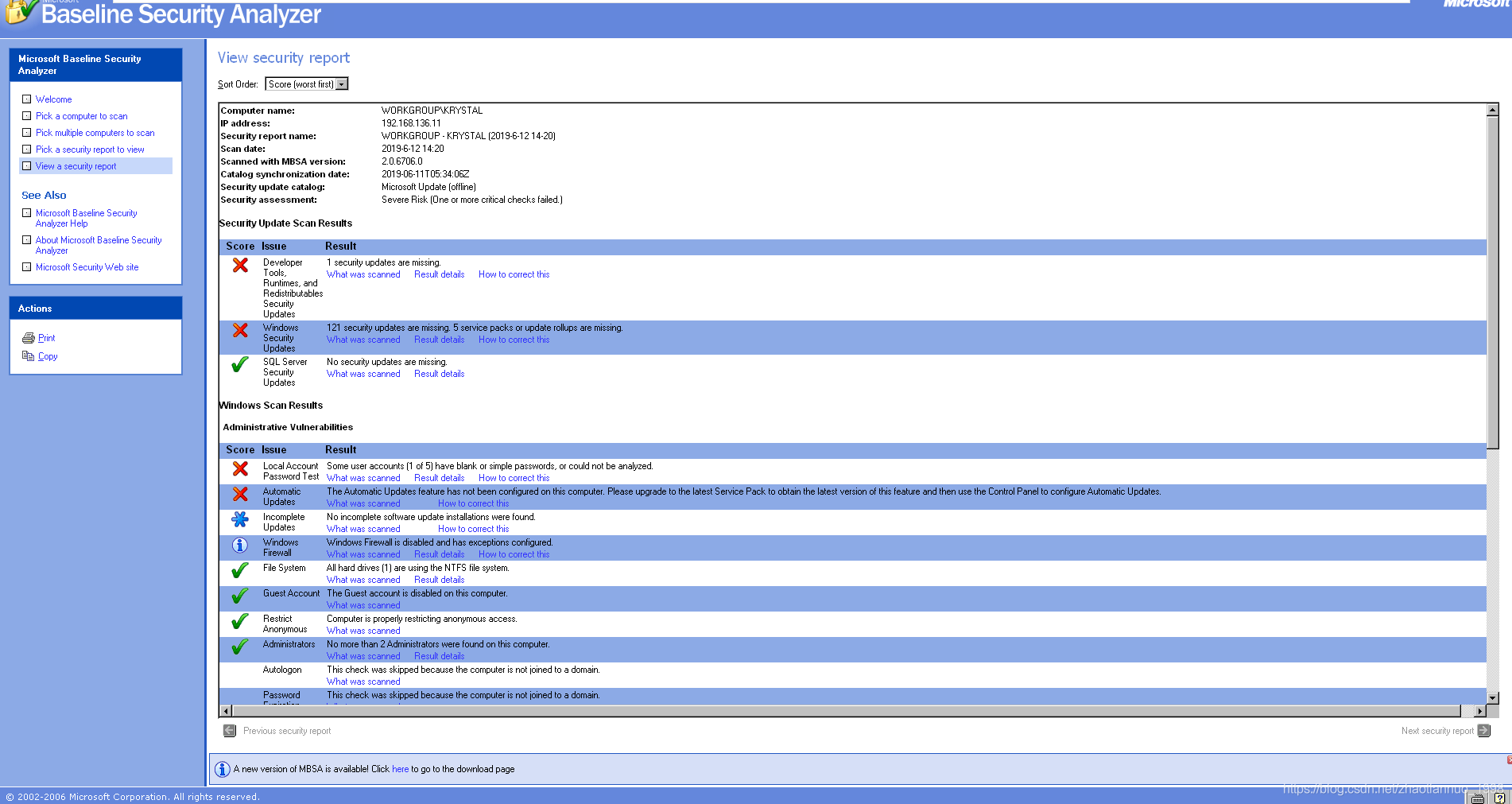Screen dimensions: 1512x804
Task: Open 'What was scanned' for Autologon
Action: [363, 682]
